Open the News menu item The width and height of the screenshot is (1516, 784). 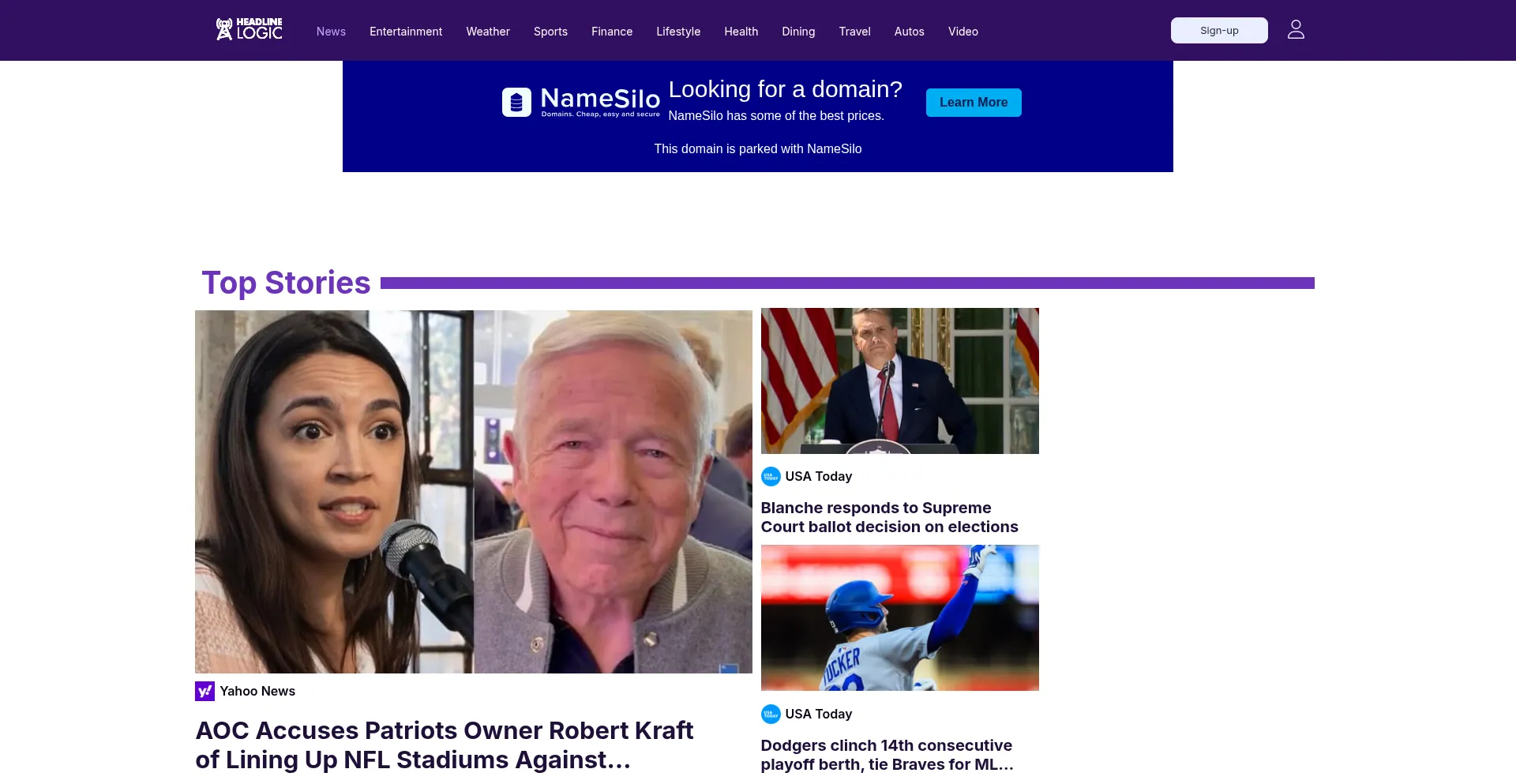331,32
